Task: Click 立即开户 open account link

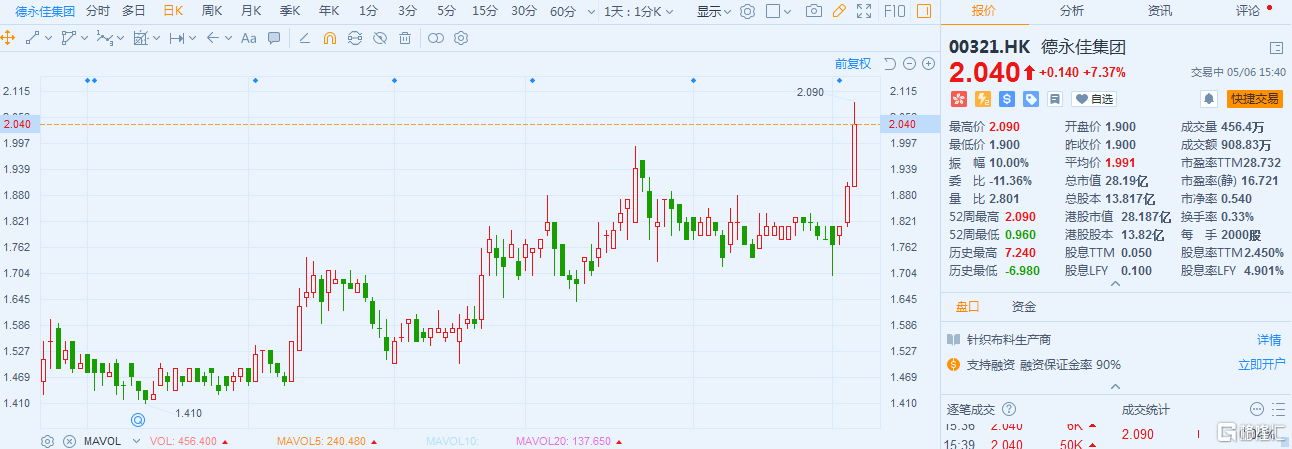Action: tap(1260, 364)
